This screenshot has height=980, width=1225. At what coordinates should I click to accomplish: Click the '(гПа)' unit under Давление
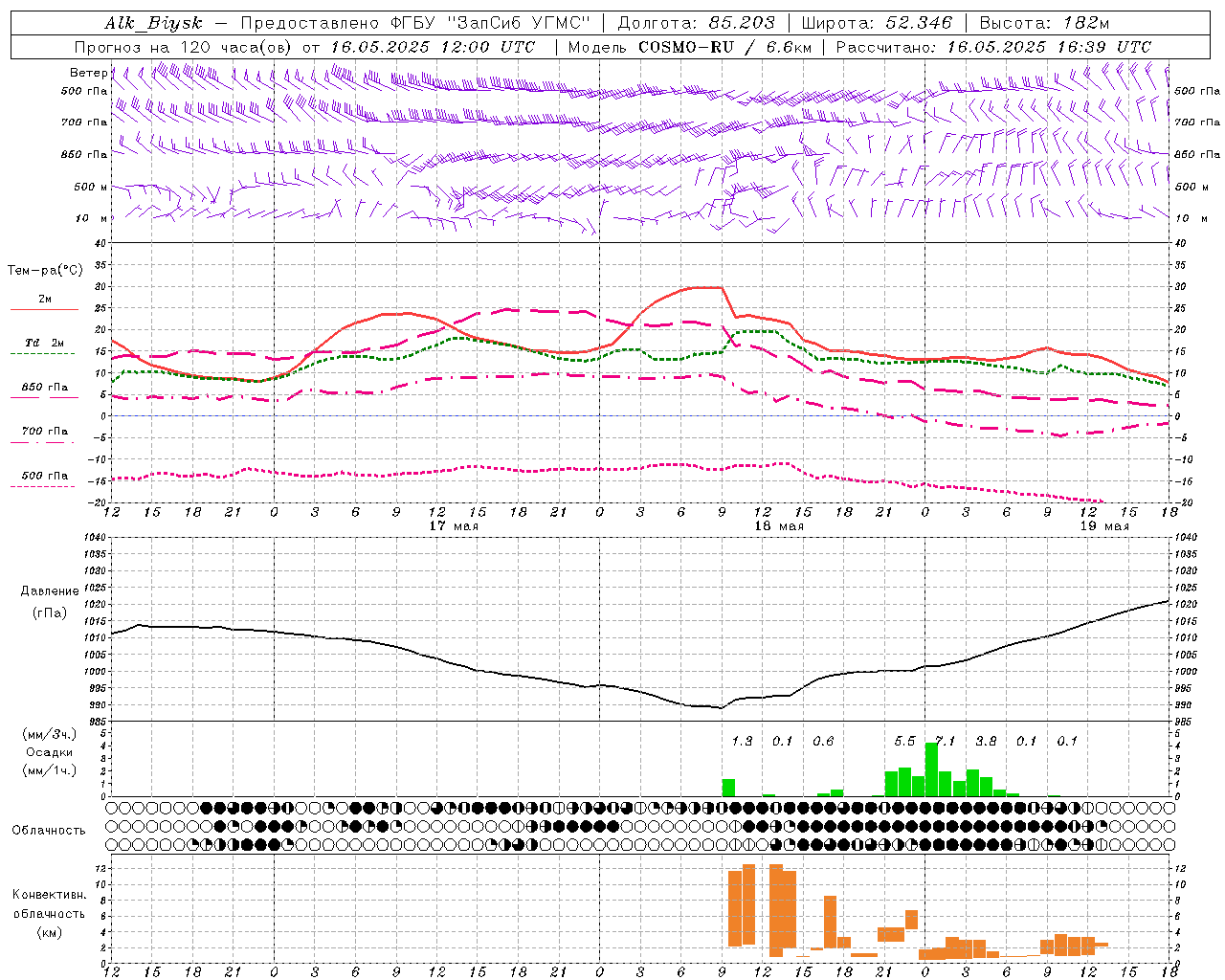[x=50, y=613]
